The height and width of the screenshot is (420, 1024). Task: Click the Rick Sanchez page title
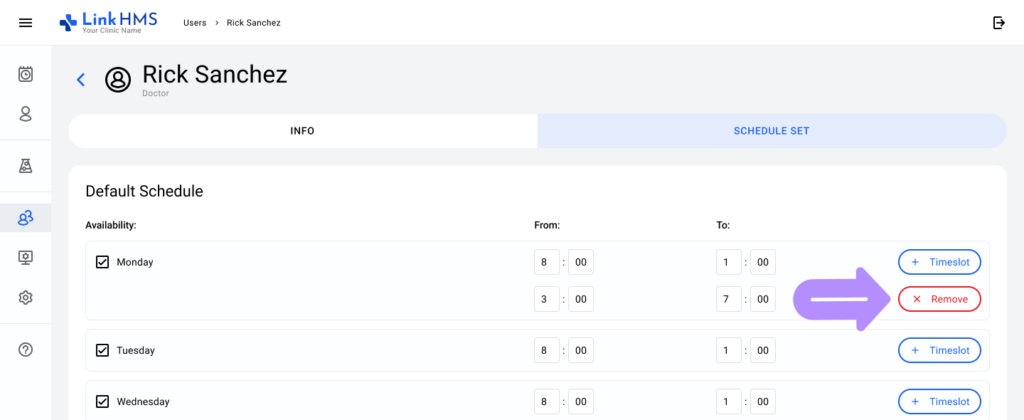215,74
